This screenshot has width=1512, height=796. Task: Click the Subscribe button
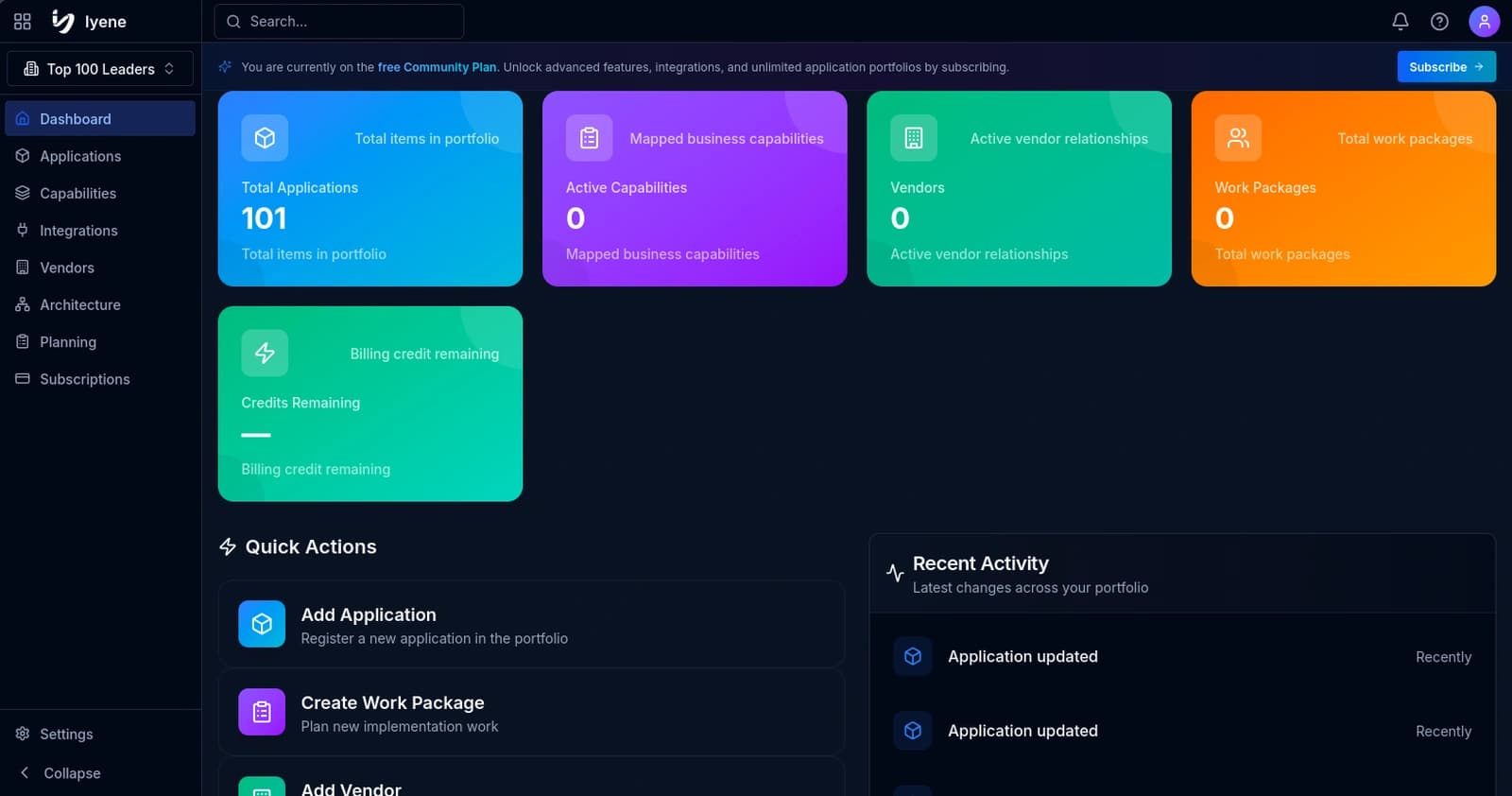[1446, 66]
